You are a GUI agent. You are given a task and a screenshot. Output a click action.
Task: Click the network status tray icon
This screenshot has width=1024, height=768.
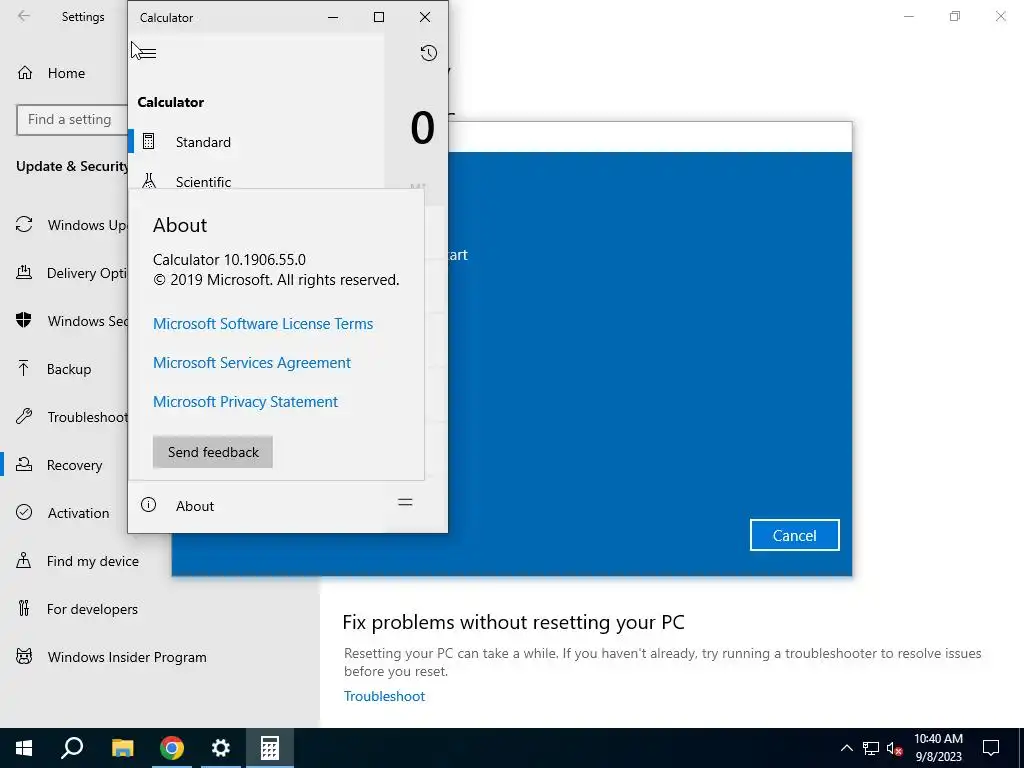(871, 748)
